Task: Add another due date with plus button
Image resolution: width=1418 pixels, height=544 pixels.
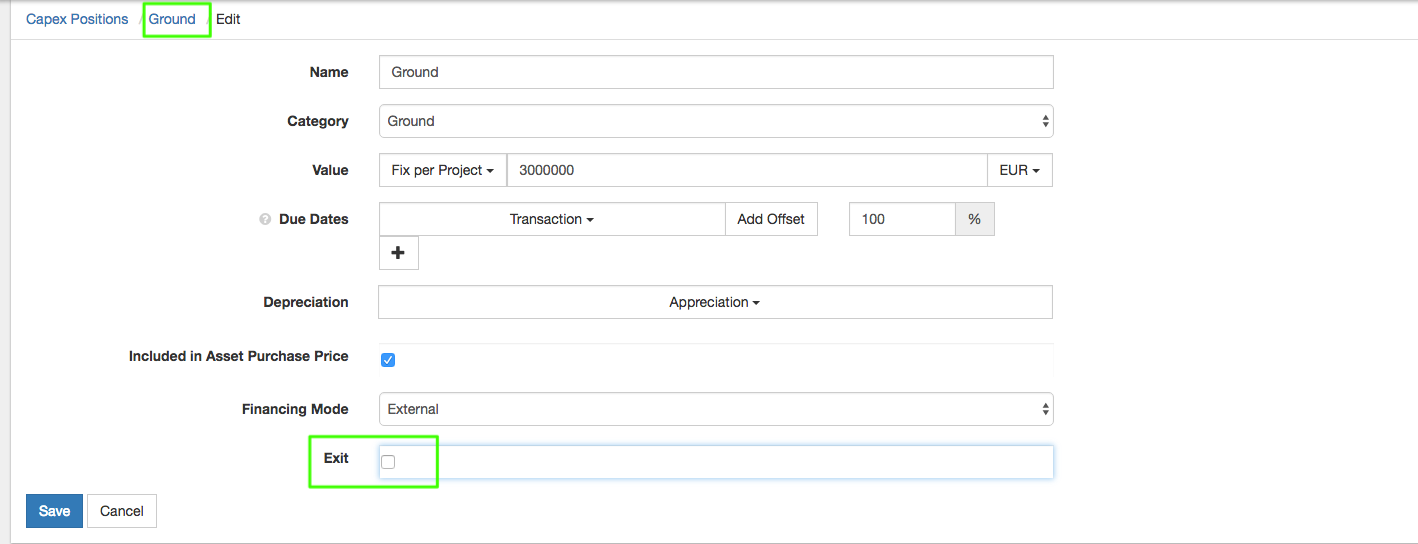Action: pos(398,253)
